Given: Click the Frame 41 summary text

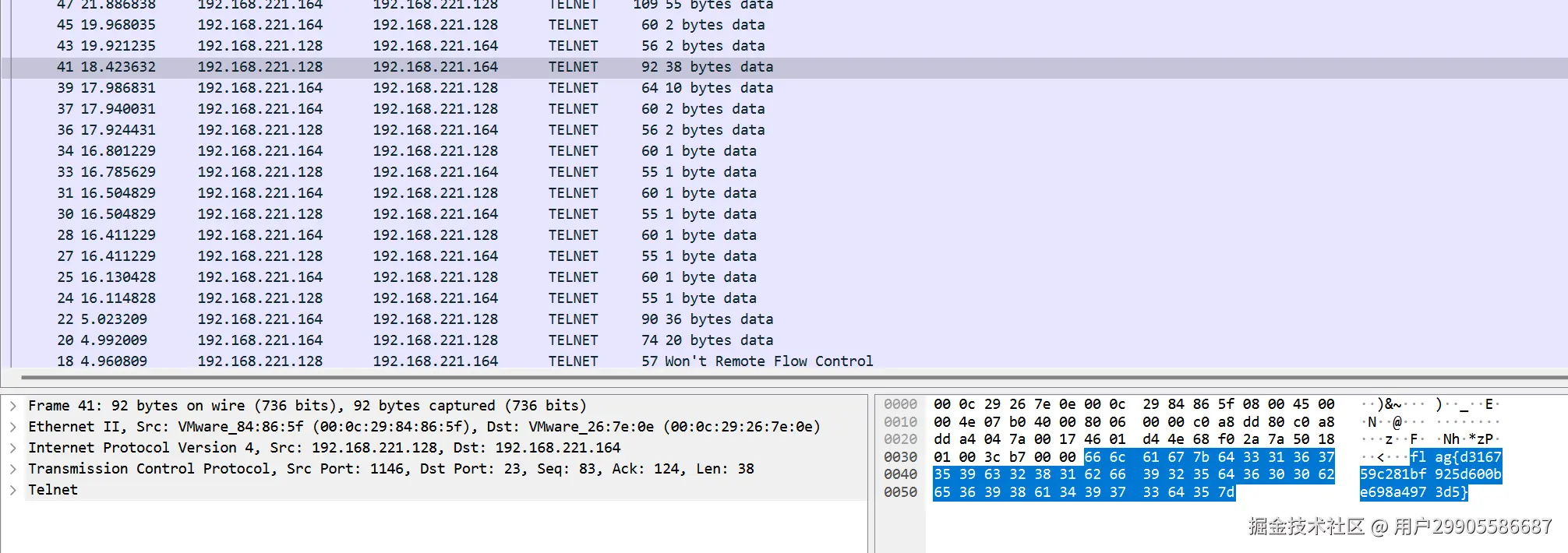Looking at the screenshot, I should pos(307,406).
